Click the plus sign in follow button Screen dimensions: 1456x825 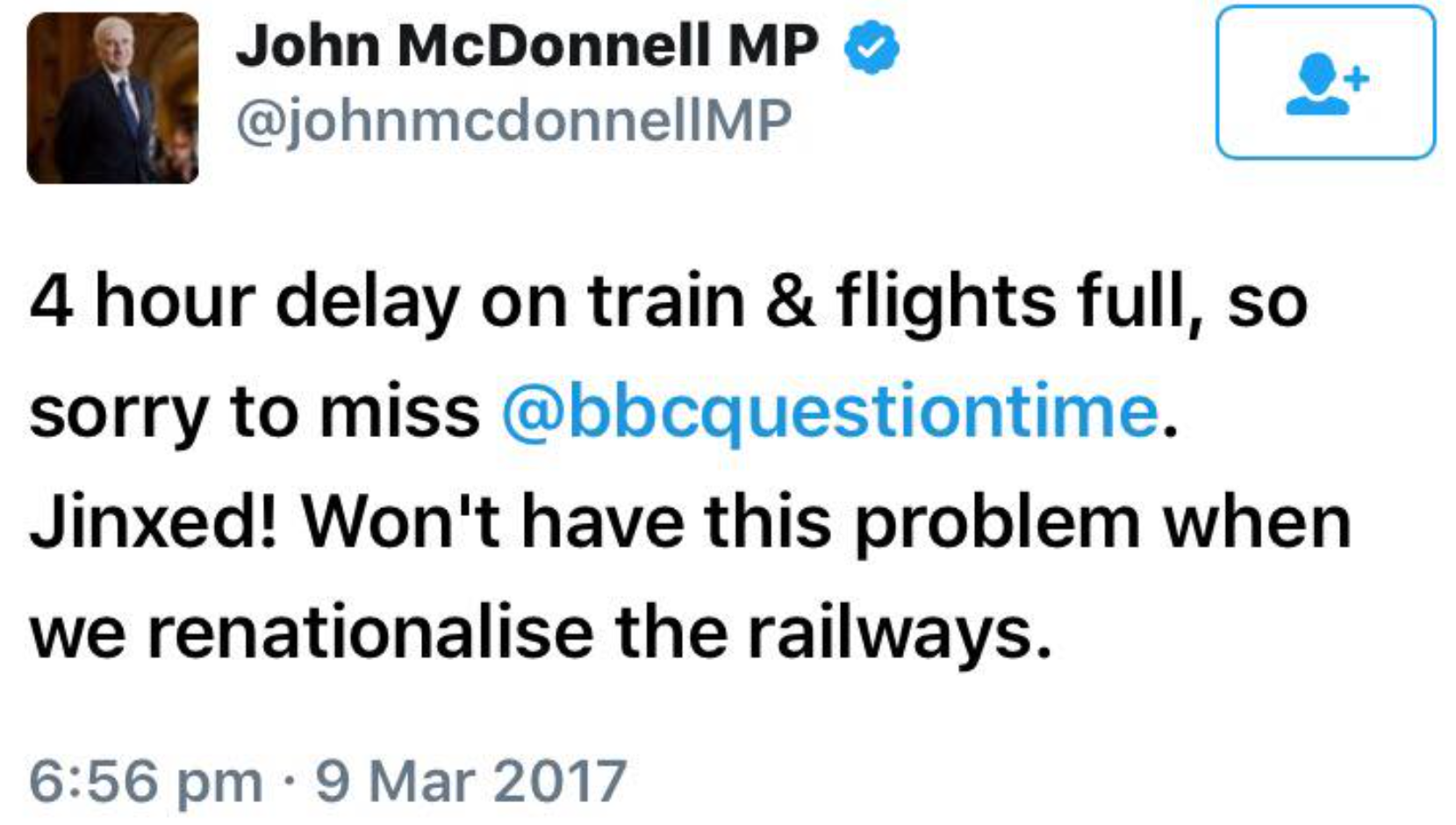[1357, 79]
